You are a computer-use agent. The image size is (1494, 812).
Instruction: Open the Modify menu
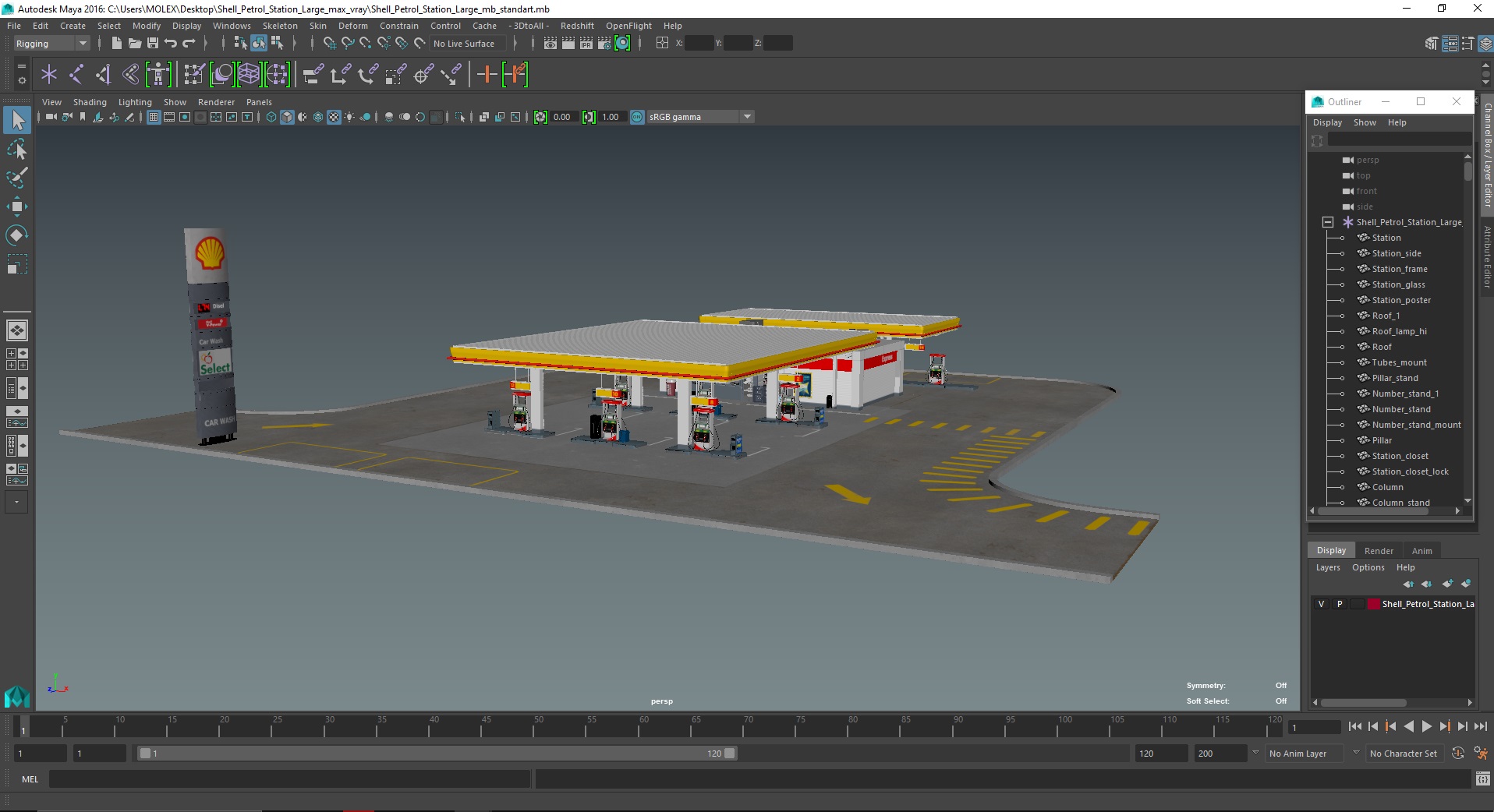147,26
